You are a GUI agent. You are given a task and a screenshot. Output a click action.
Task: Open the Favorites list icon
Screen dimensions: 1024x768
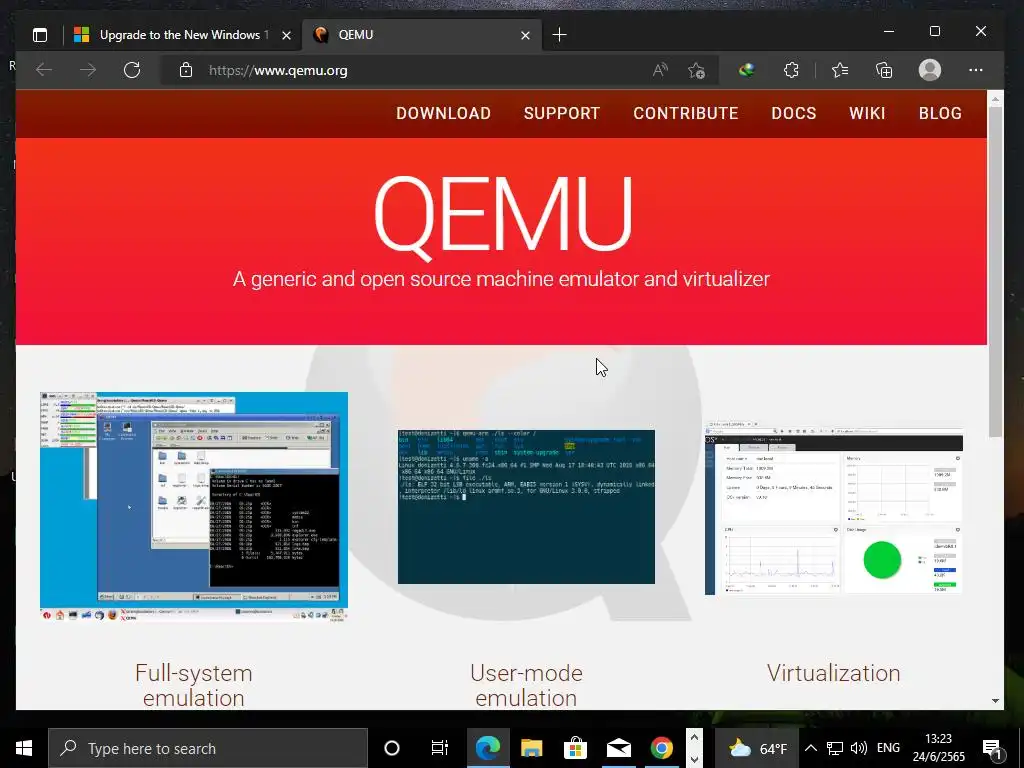click(840, 70)
